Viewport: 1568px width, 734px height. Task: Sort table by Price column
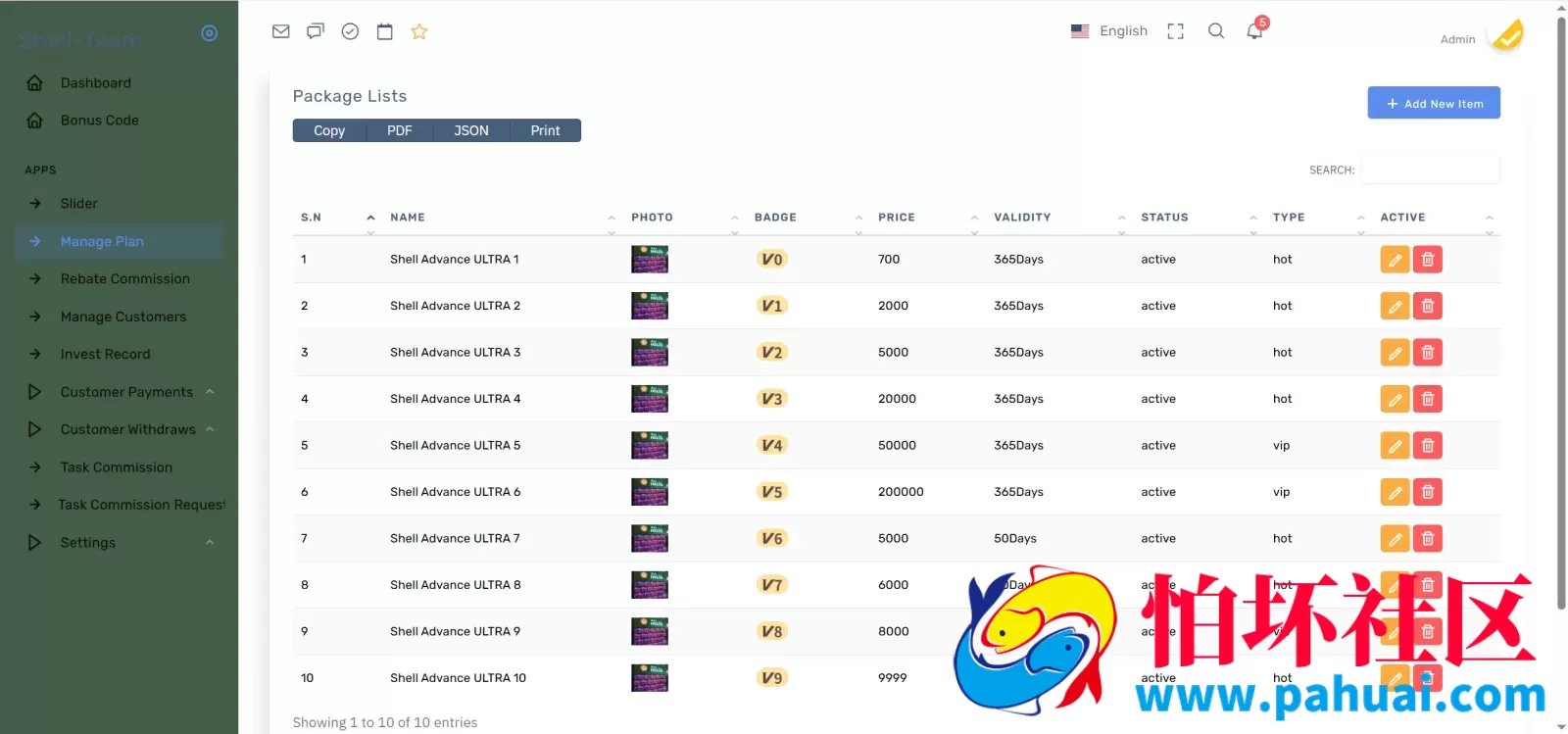pyautogui.click(x=927, y=218)
